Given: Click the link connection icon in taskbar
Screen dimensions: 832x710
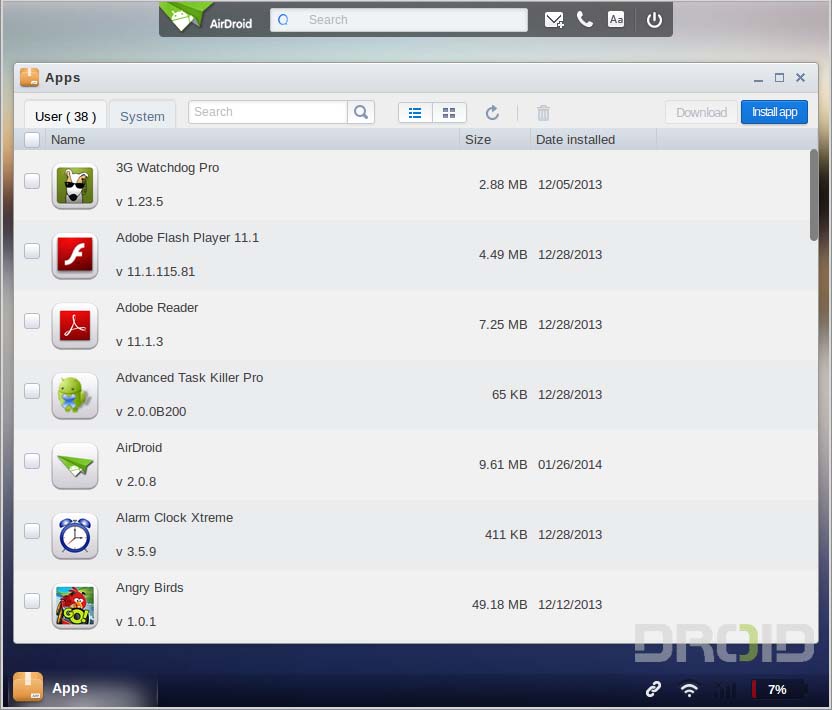Looking at the screenshot, I should click(653, 689).
